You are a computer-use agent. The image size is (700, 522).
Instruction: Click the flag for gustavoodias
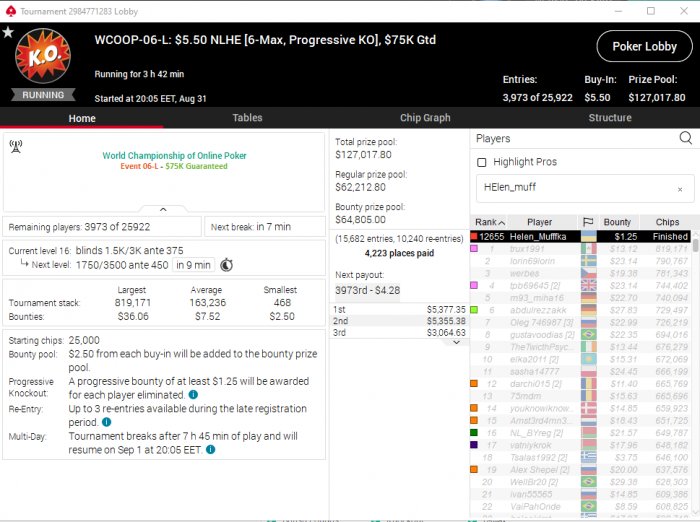[x=588, y=334]
